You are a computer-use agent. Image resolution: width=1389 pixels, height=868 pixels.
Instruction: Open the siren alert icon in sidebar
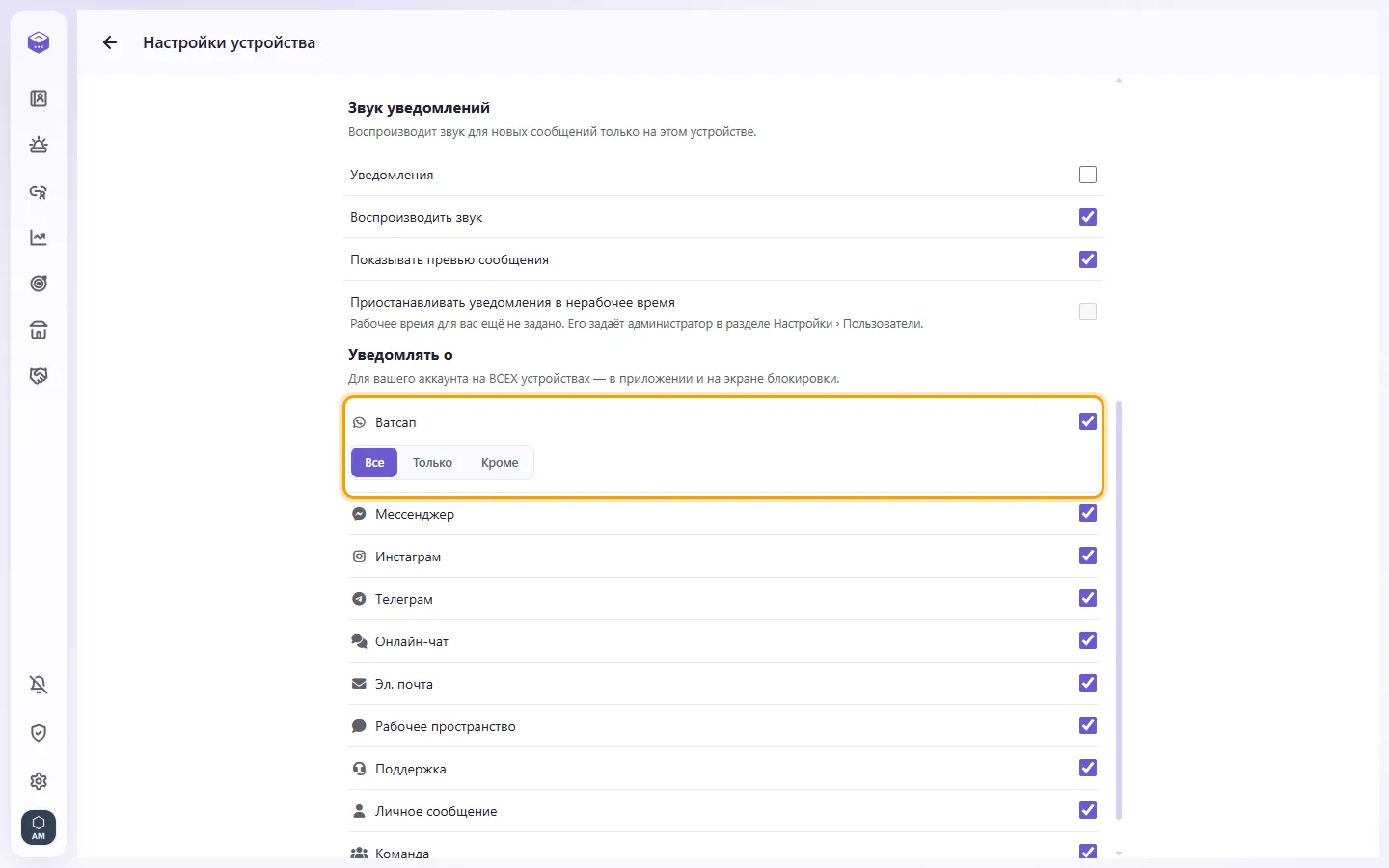(39, 145)
